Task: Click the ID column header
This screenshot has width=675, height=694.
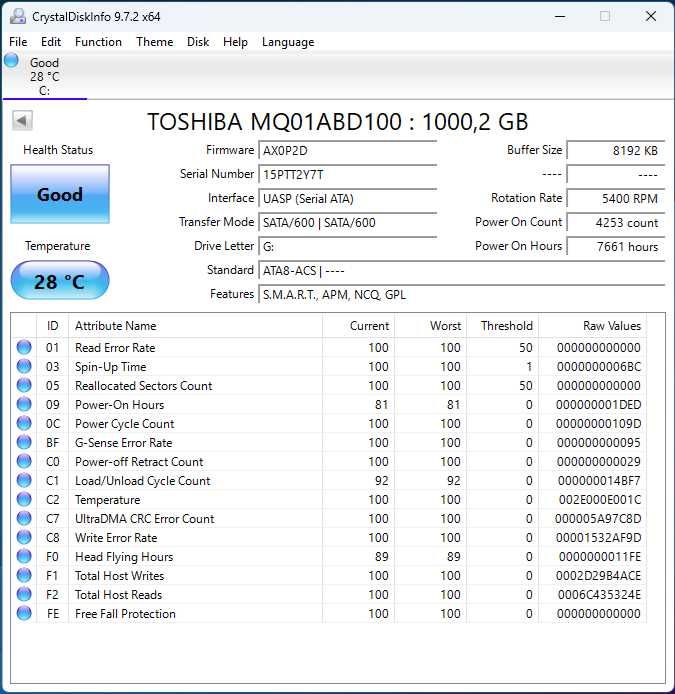Action: click(x=52, y=326)
